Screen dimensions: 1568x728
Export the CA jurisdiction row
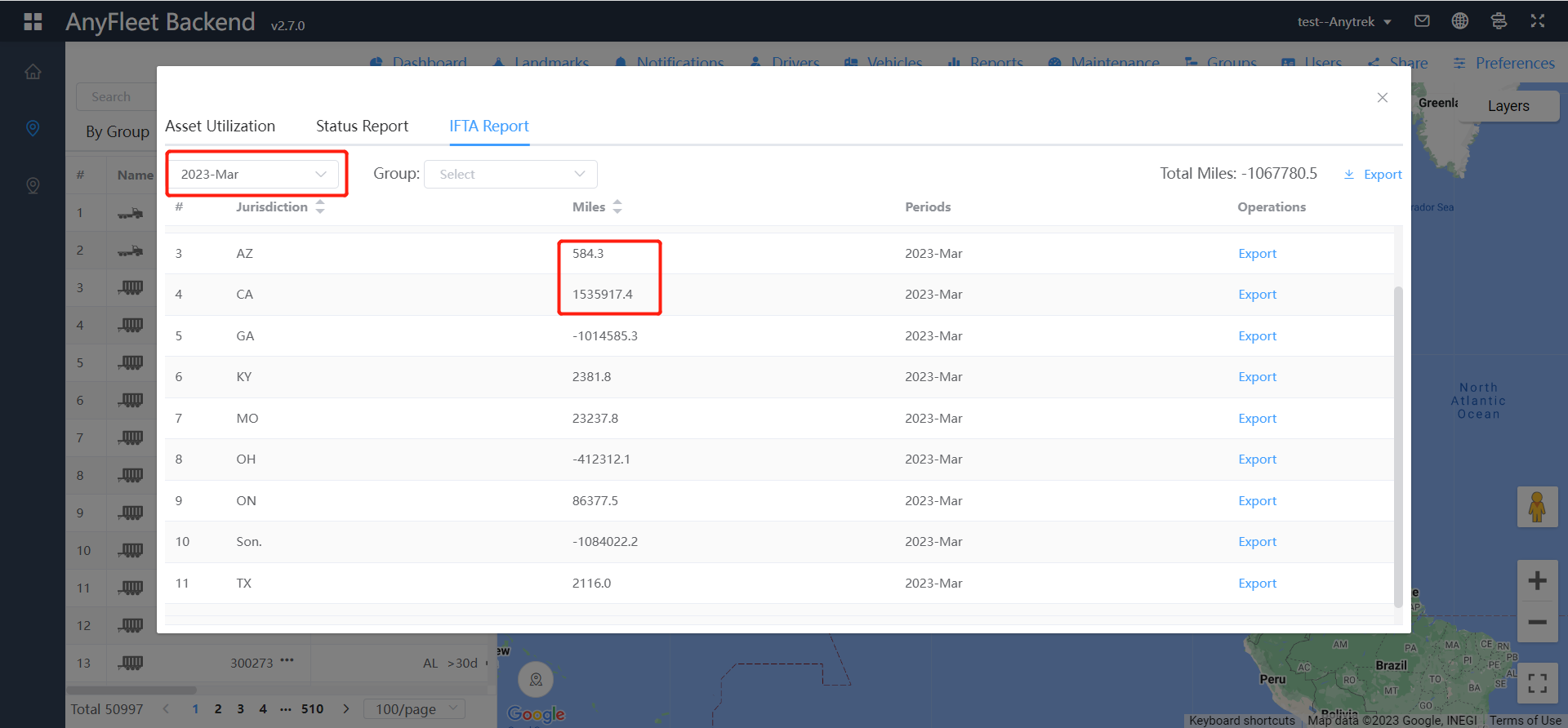pyautogui.click(x=1257, y=295)
